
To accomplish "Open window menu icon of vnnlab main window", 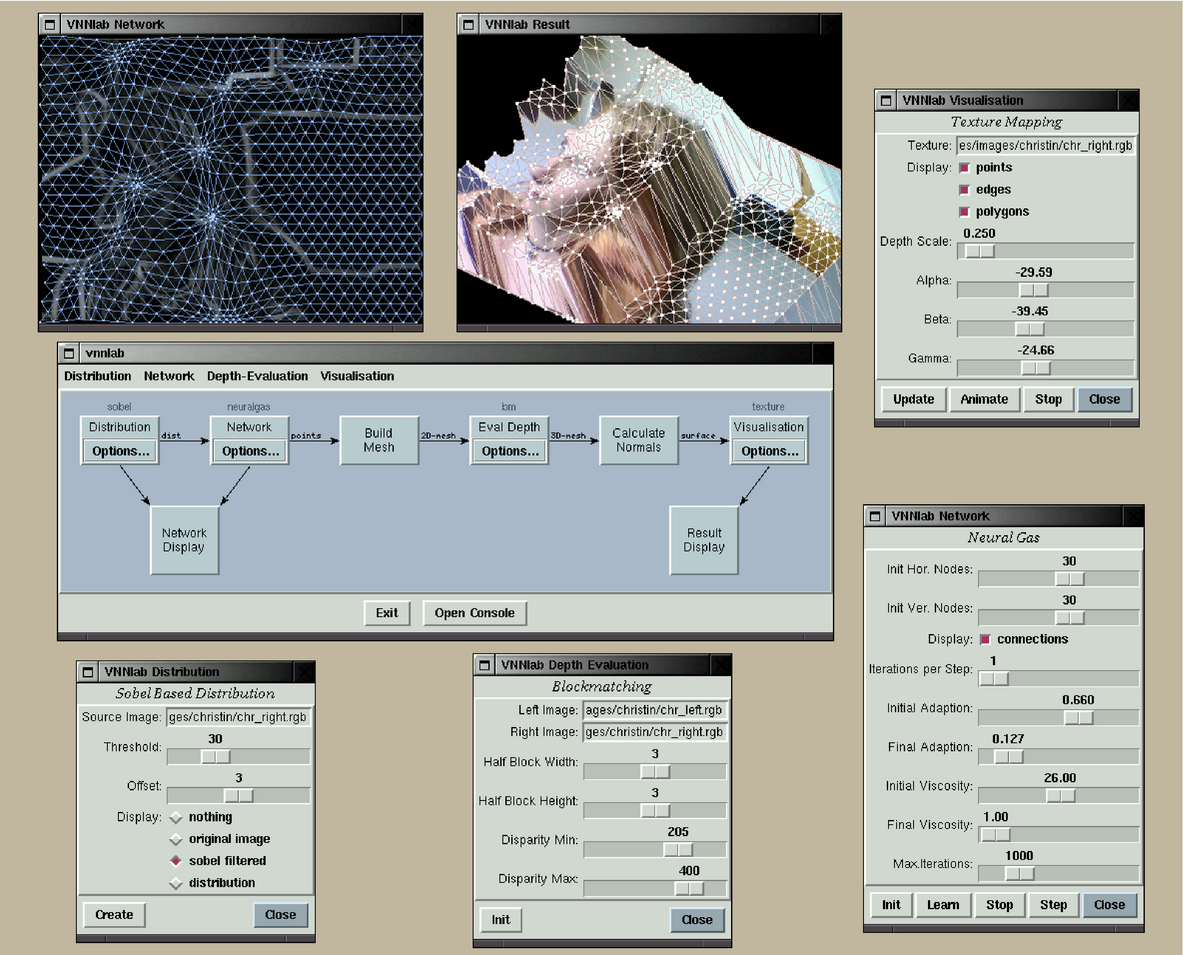I will point(68,353).
